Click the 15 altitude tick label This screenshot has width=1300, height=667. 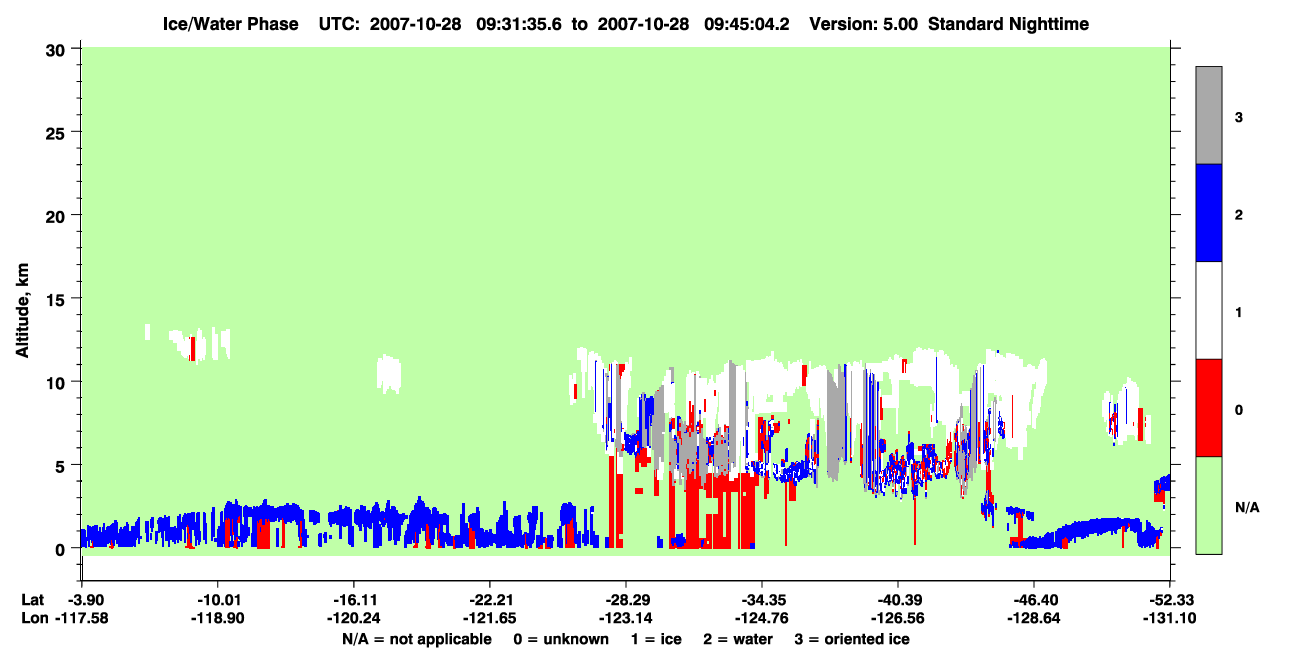click(x=55, y=299)
